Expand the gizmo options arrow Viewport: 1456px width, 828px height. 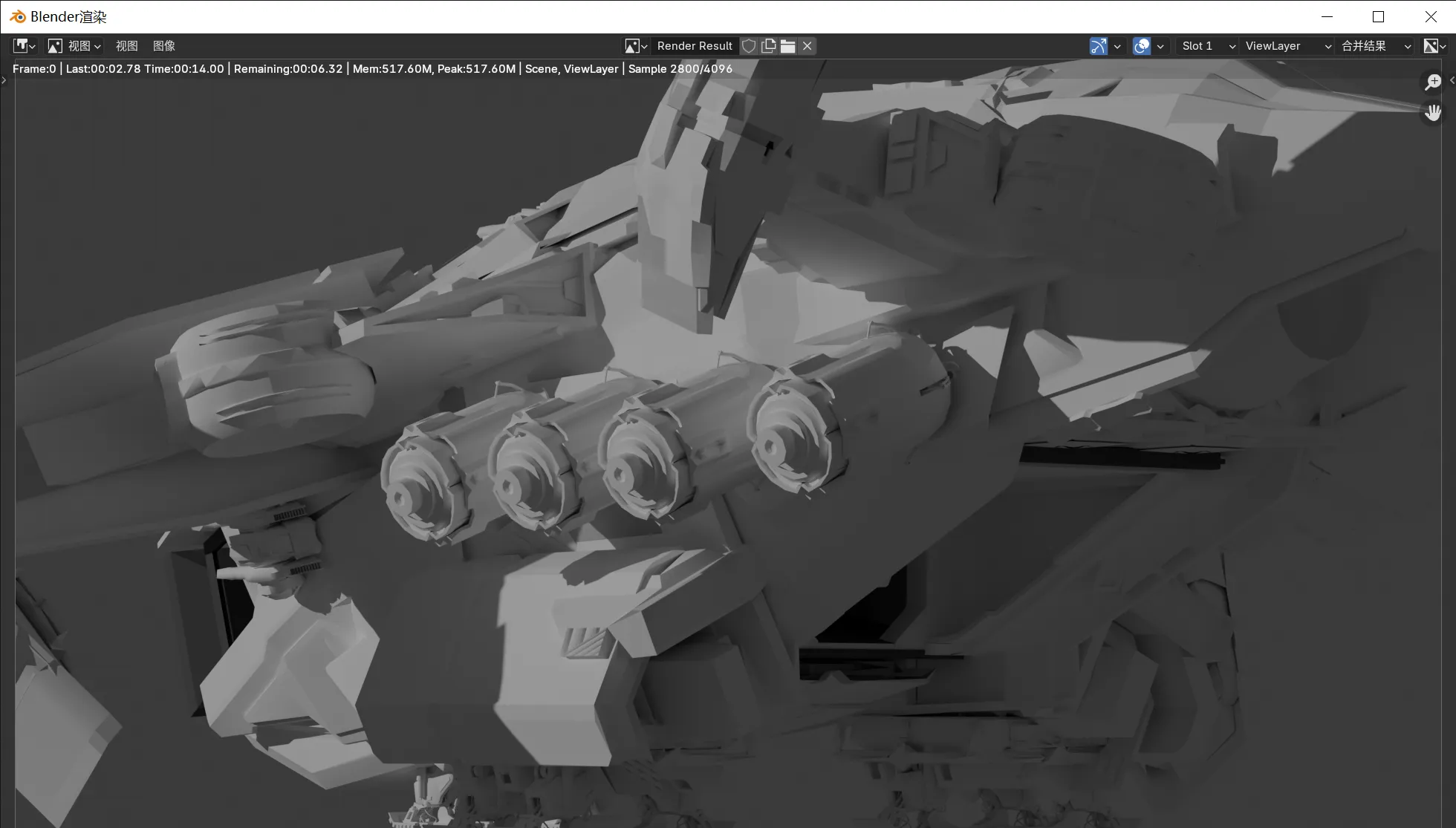point(1117,46)
